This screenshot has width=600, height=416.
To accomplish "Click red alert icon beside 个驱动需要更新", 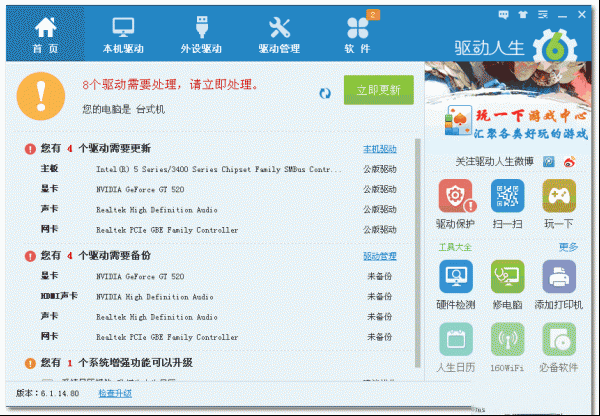I will pyautogui.click(x=30, y=148).
